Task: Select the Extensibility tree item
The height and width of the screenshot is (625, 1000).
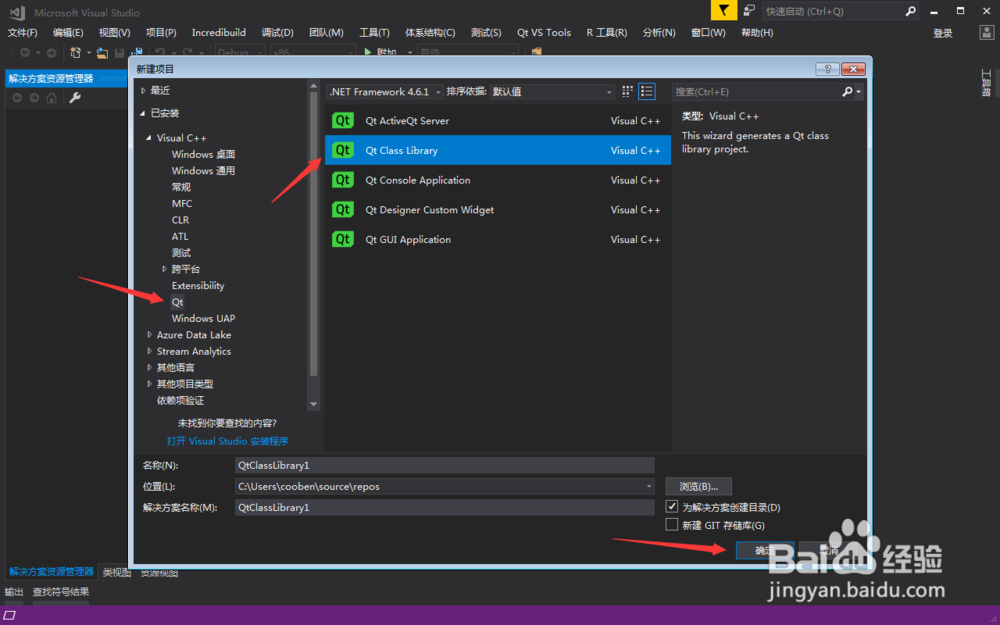Action: click(198, 286)
